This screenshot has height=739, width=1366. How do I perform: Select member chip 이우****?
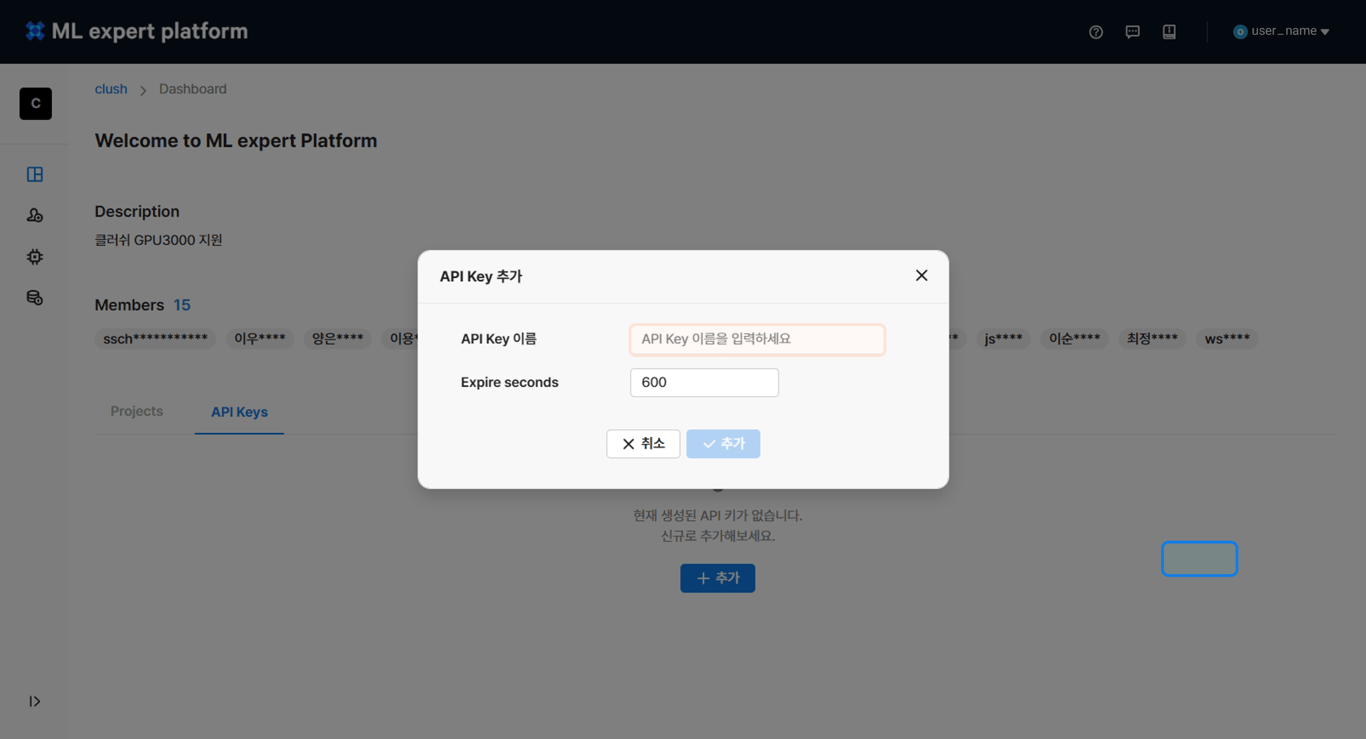[x=260, y=339]
